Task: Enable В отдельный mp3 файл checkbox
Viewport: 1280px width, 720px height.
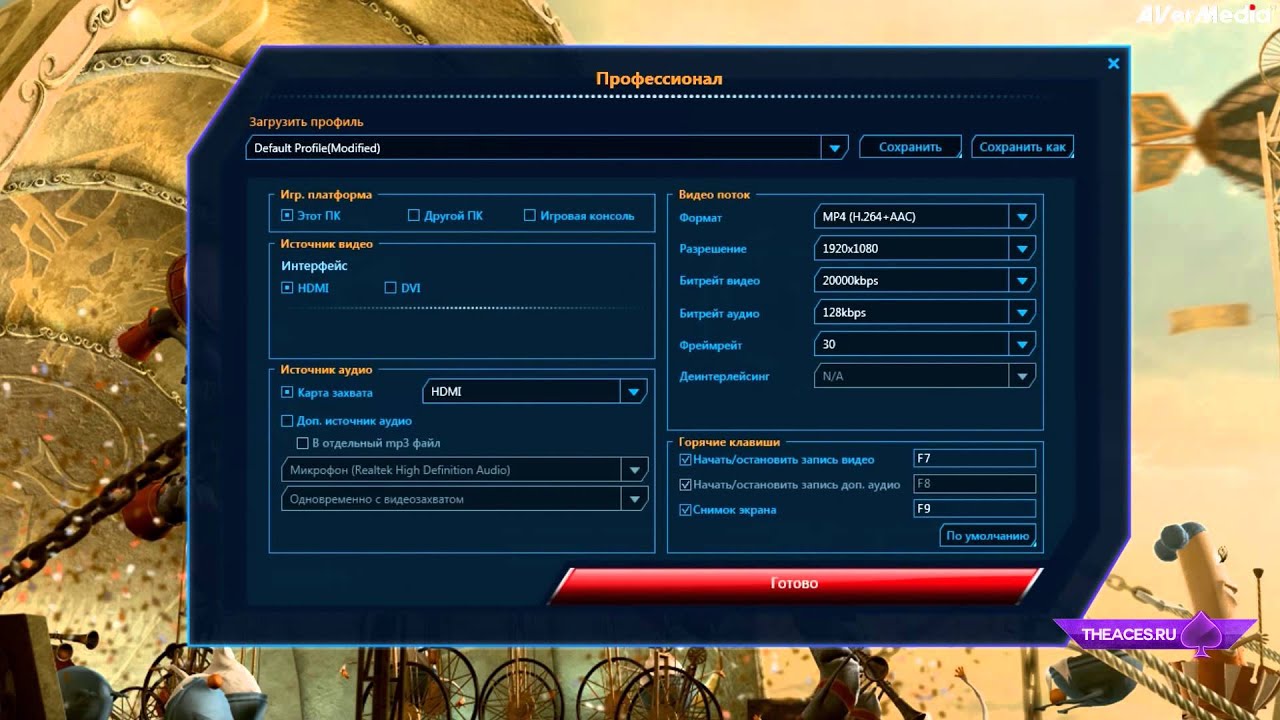Action: coord(302,443)
